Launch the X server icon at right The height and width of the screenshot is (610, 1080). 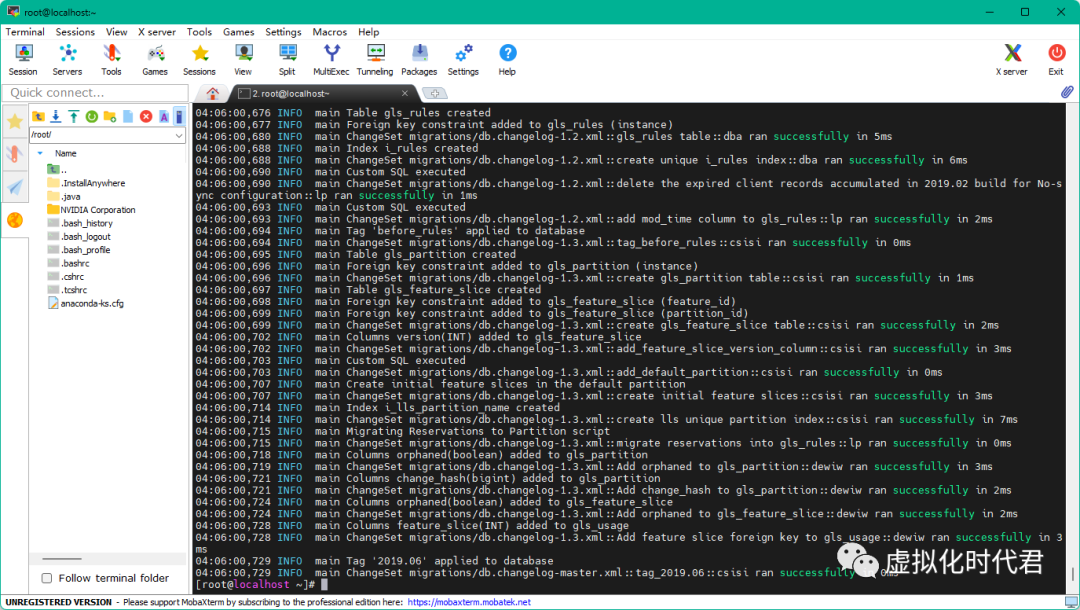[1012, 57]
